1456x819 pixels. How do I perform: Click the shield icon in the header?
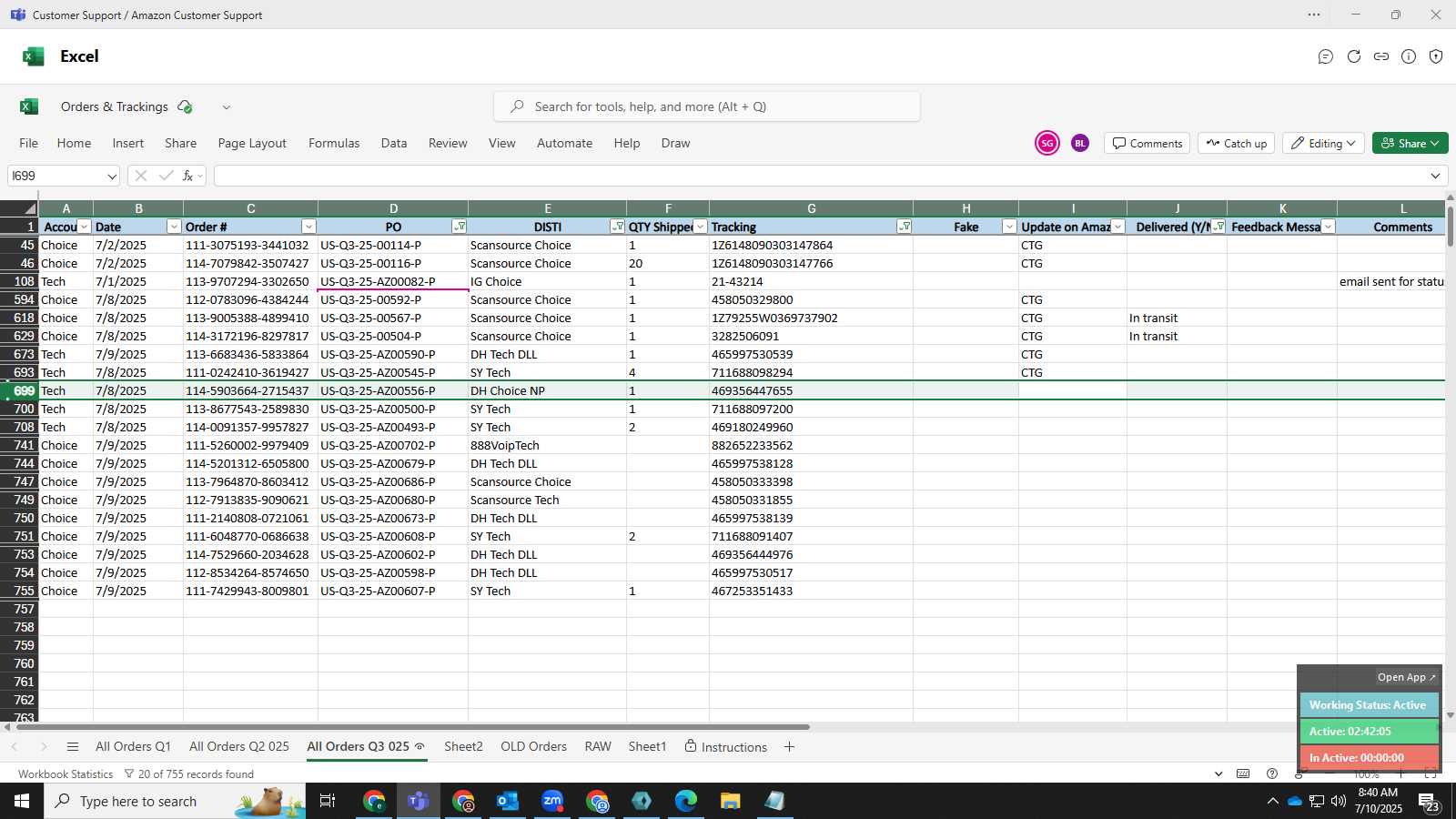[1436, 56]
